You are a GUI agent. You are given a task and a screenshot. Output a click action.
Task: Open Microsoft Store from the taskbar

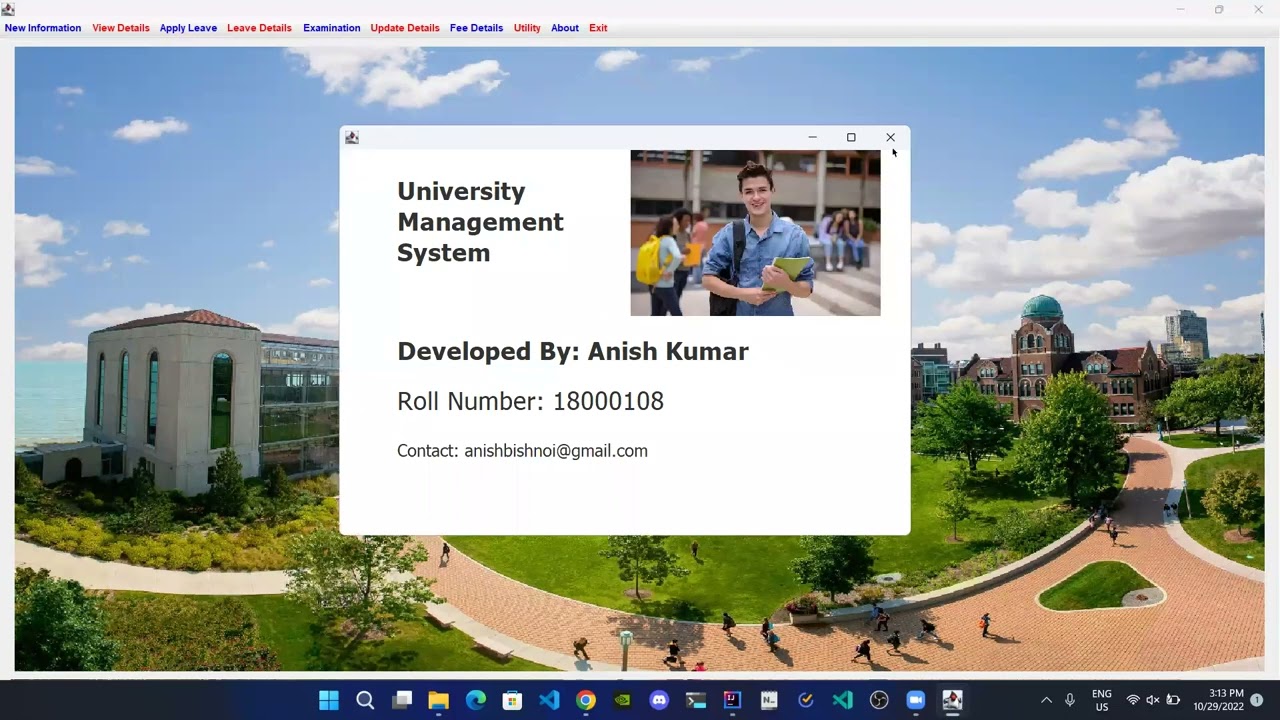pyautogui.click(x=512, y=700)
